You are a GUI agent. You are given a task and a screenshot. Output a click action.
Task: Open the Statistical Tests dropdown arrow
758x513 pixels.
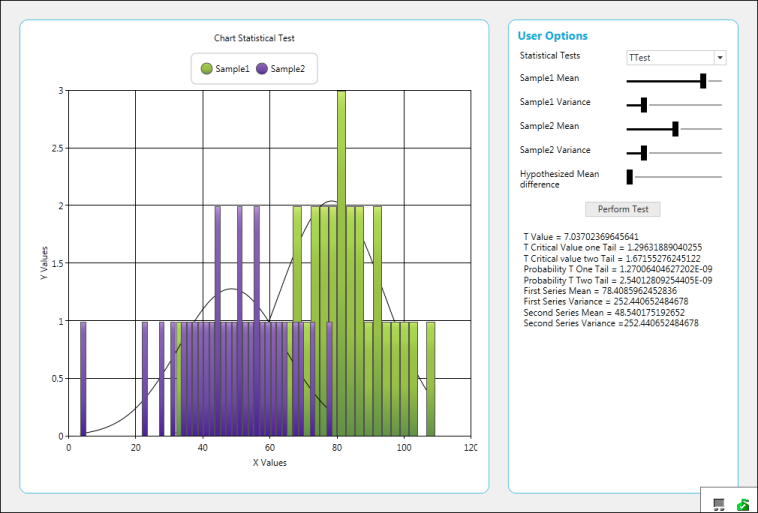point(719,59)
